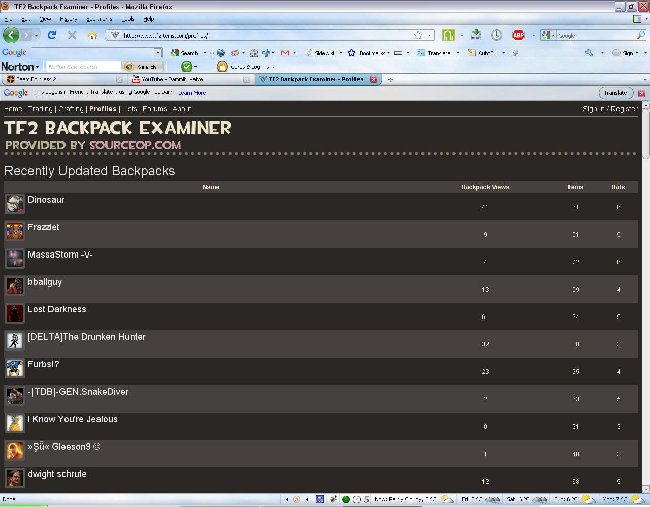Reload the page with the Refresh icon
Viewport: 650px width, 507px height.
[51, 35]
